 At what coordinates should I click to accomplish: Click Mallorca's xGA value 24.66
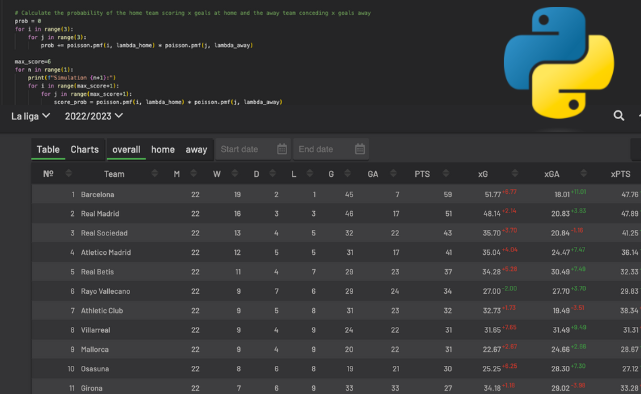[560, 349]
